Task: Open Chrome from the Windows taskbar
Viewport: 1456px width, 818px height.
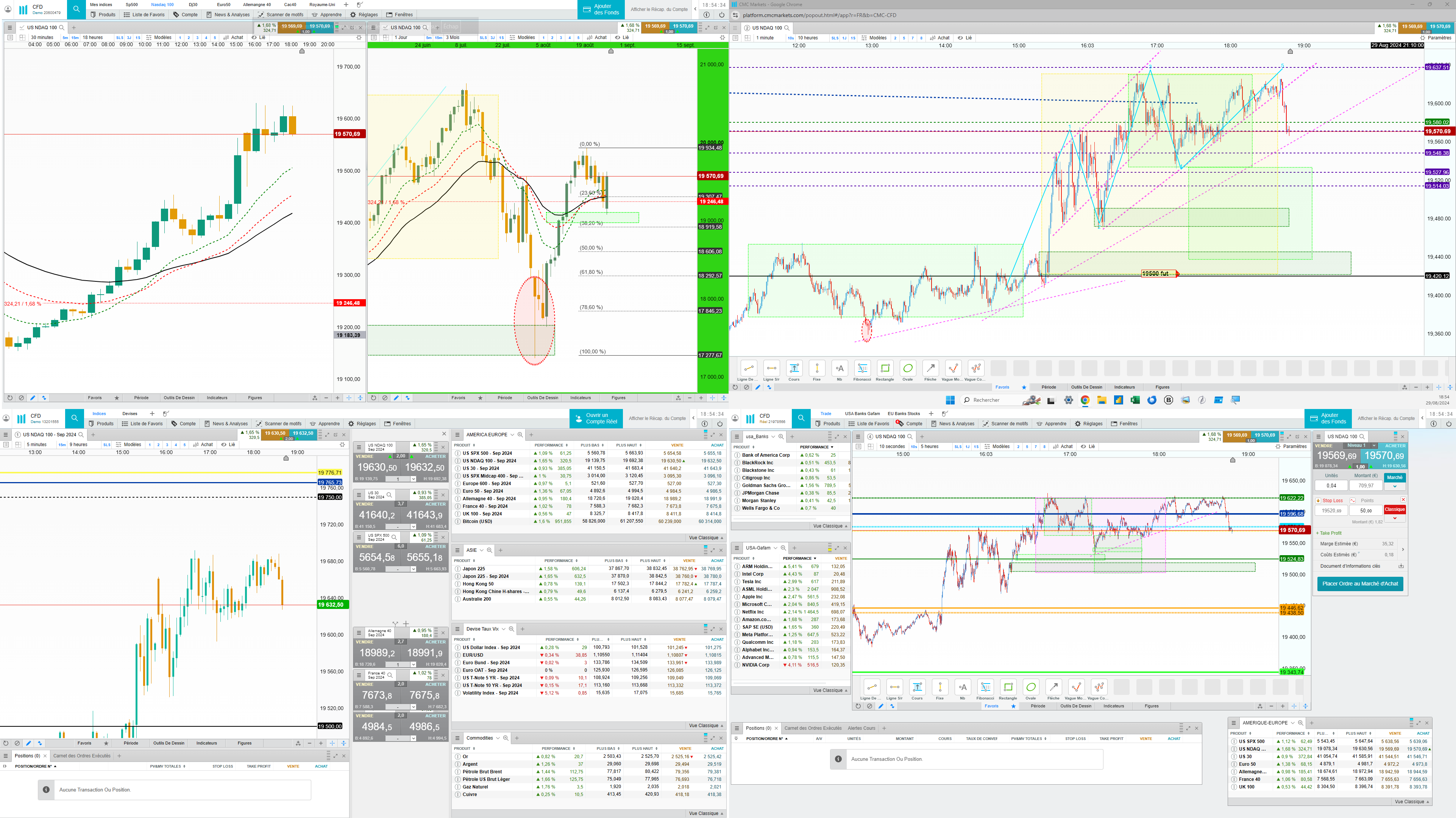Action: coord(1085,400)
